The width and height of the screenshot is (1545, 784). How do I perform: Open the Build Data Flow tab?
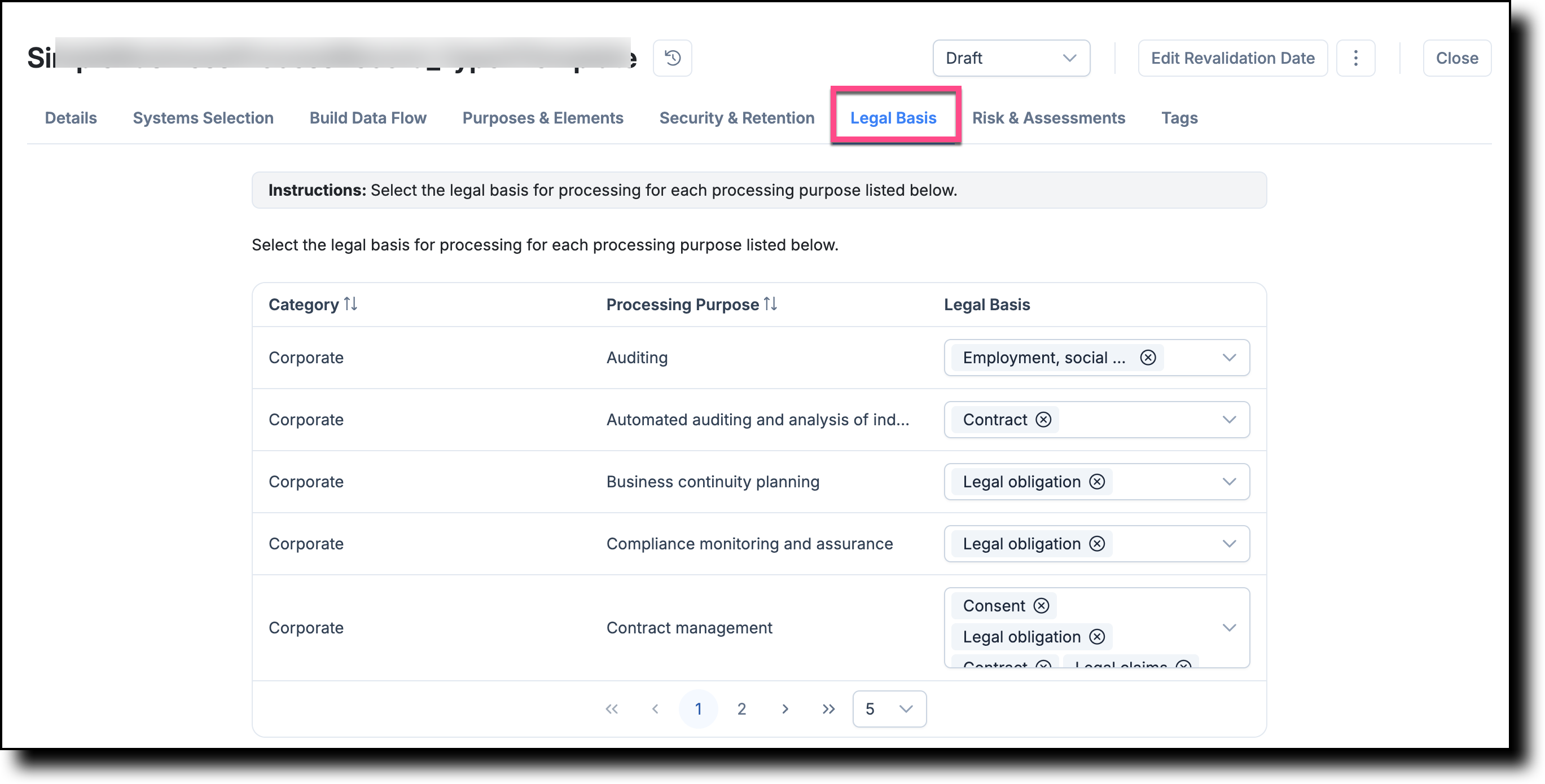point(368,118)
